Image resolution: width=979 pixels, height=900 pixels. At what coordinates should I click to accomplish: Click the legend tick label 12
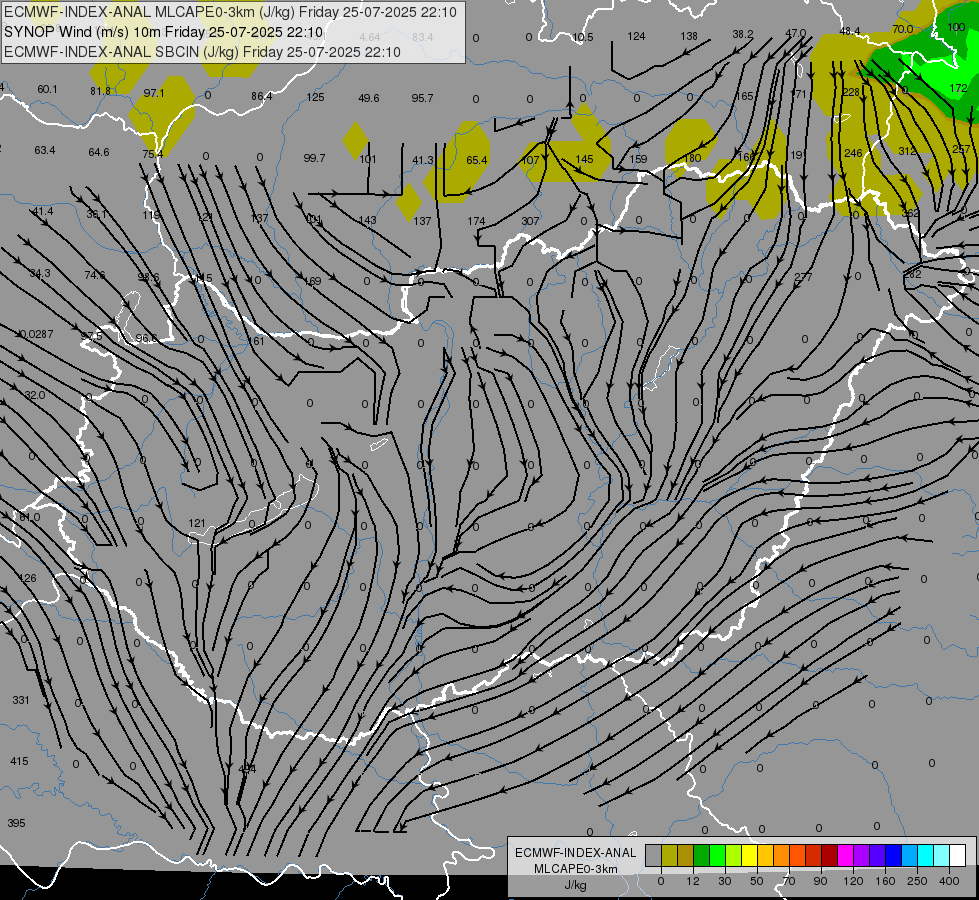(692, 881)
